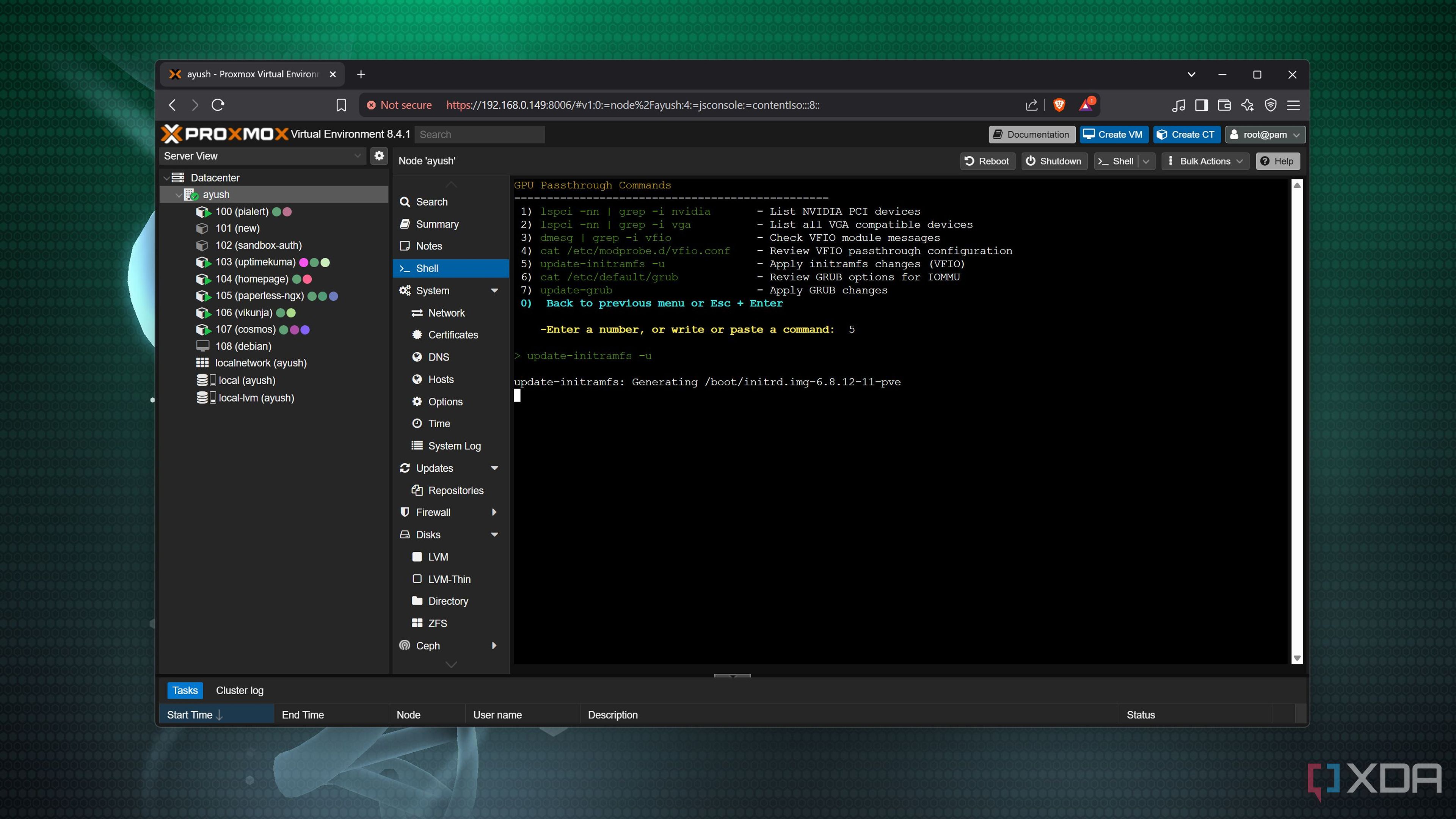
Task: Click the Create VM button
Action: point(1114,135)
